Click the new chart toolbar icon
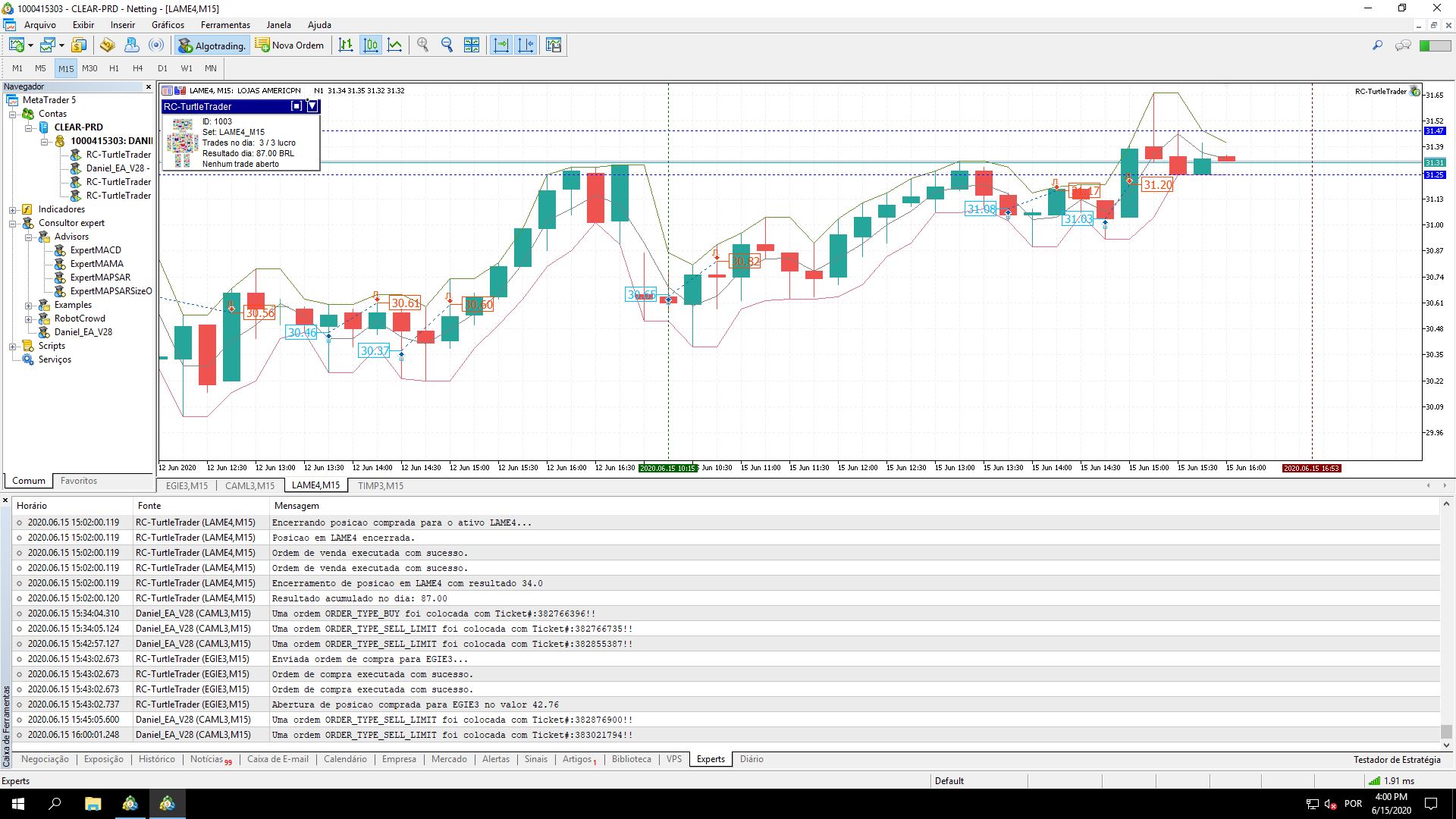Screen dimensions: 1456x819 pos(16,45)
